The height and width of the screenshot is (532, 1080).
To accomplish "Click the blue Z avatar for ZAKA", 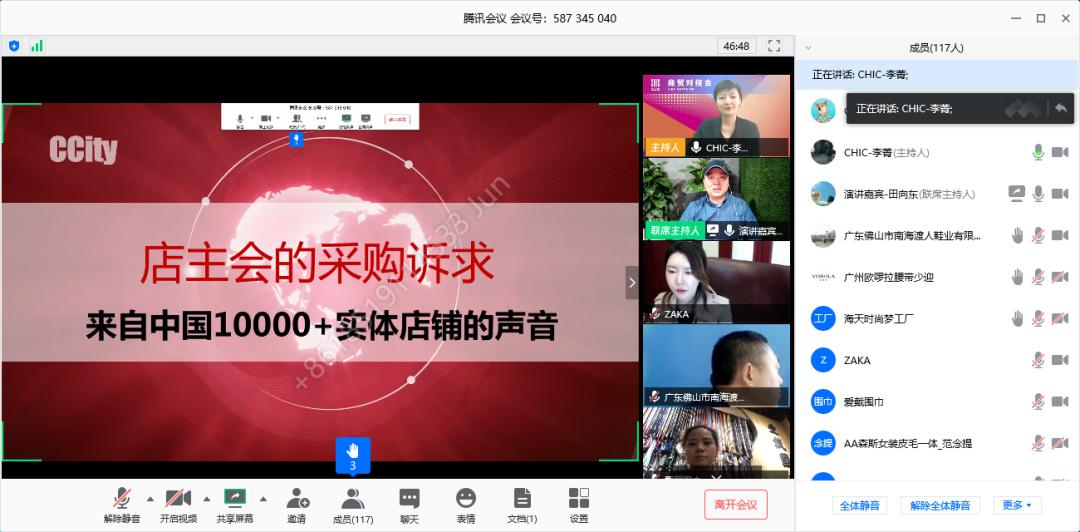I will (823, 360).
